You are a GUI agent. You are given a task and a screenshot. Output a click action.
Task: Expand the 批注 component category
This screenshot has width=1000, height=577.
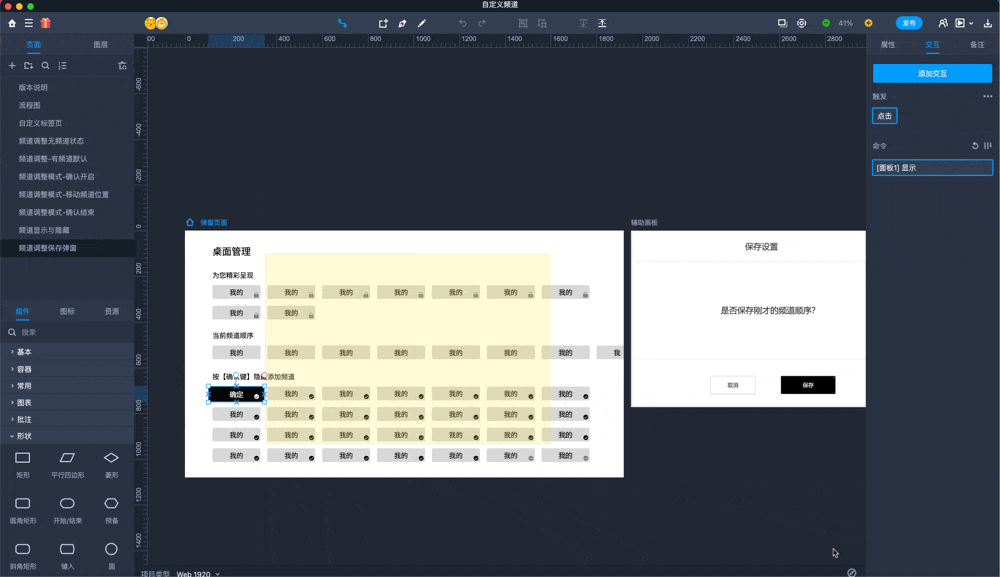pyautogui.click(x=22, y=420)
